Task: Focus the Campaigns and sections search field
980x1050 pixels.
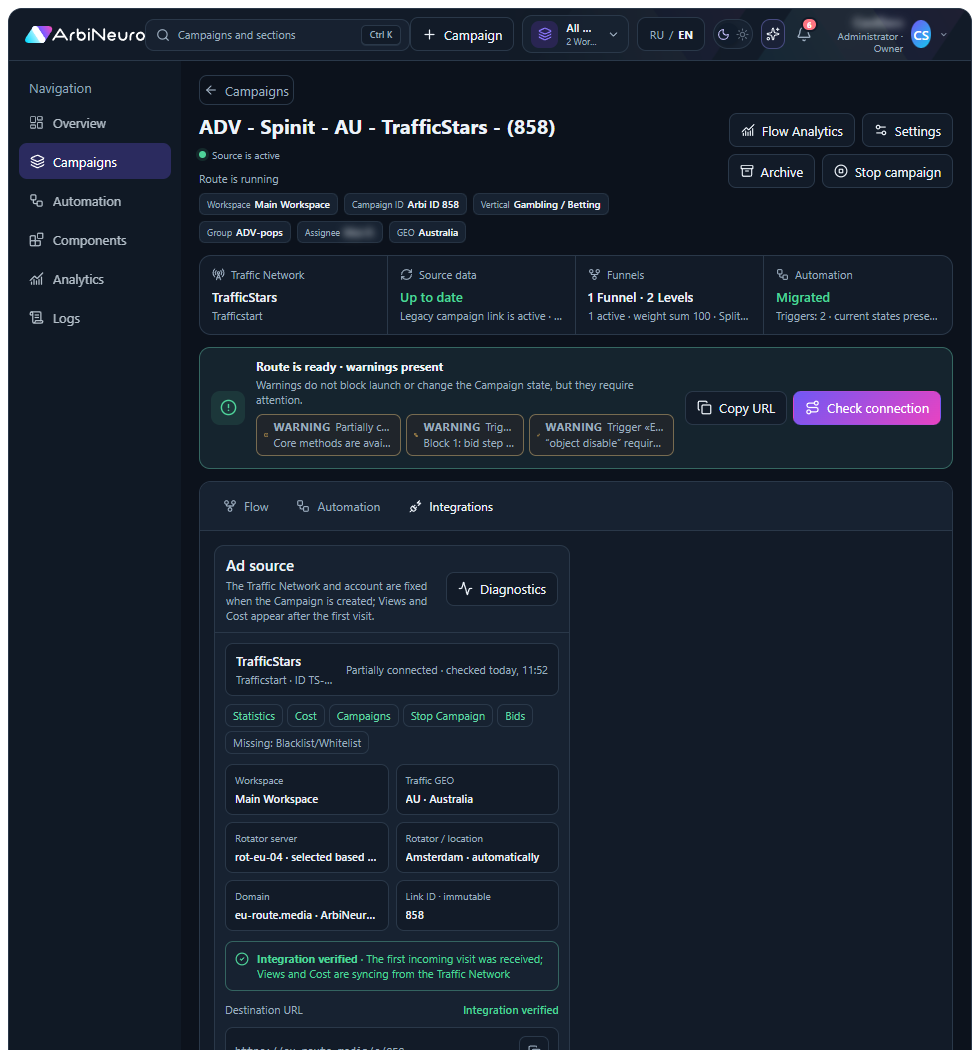Action: click(276, 35)
